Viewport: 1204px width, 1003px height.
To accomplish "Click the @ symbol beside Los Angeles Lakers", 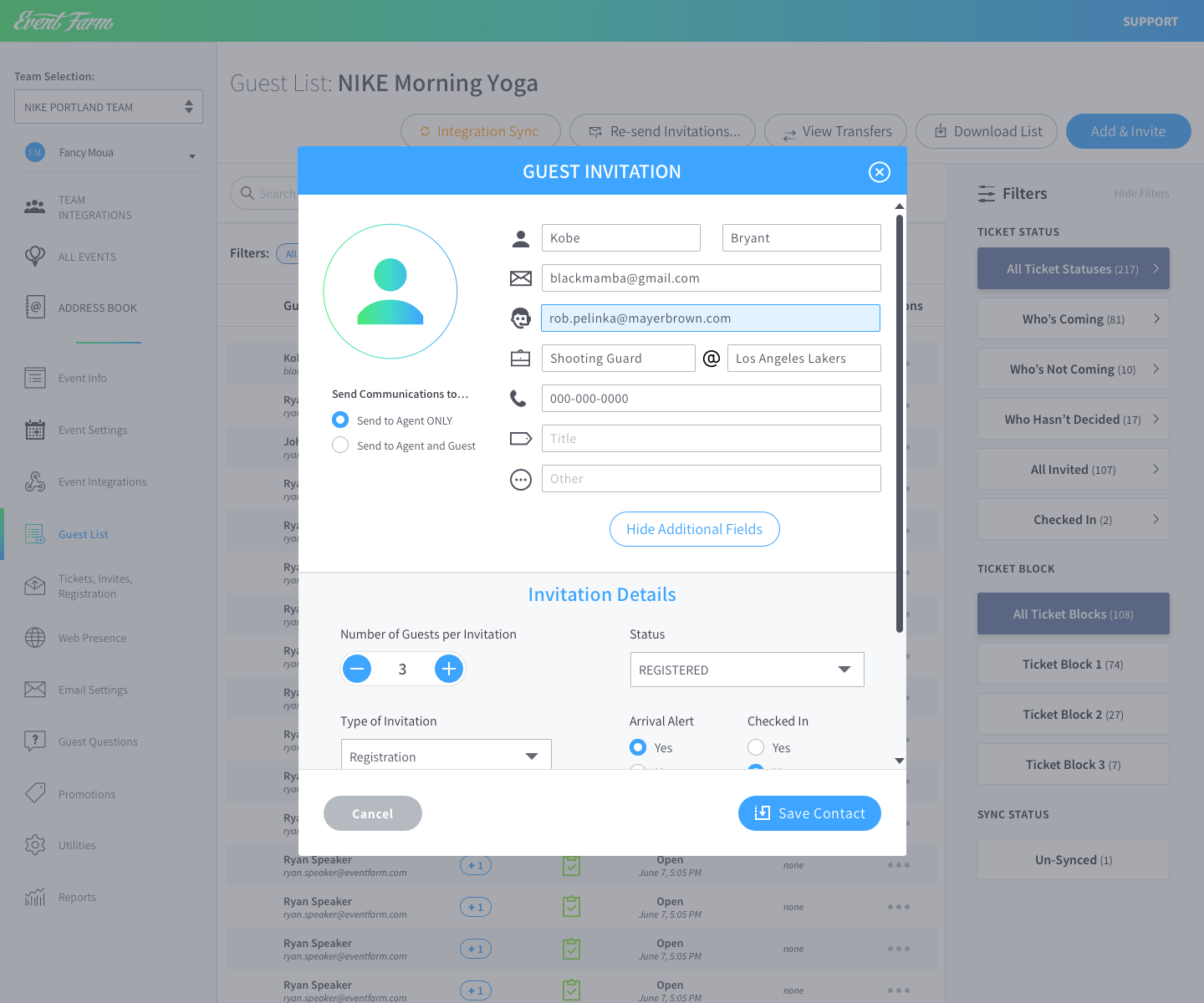I will coord(712,359).
